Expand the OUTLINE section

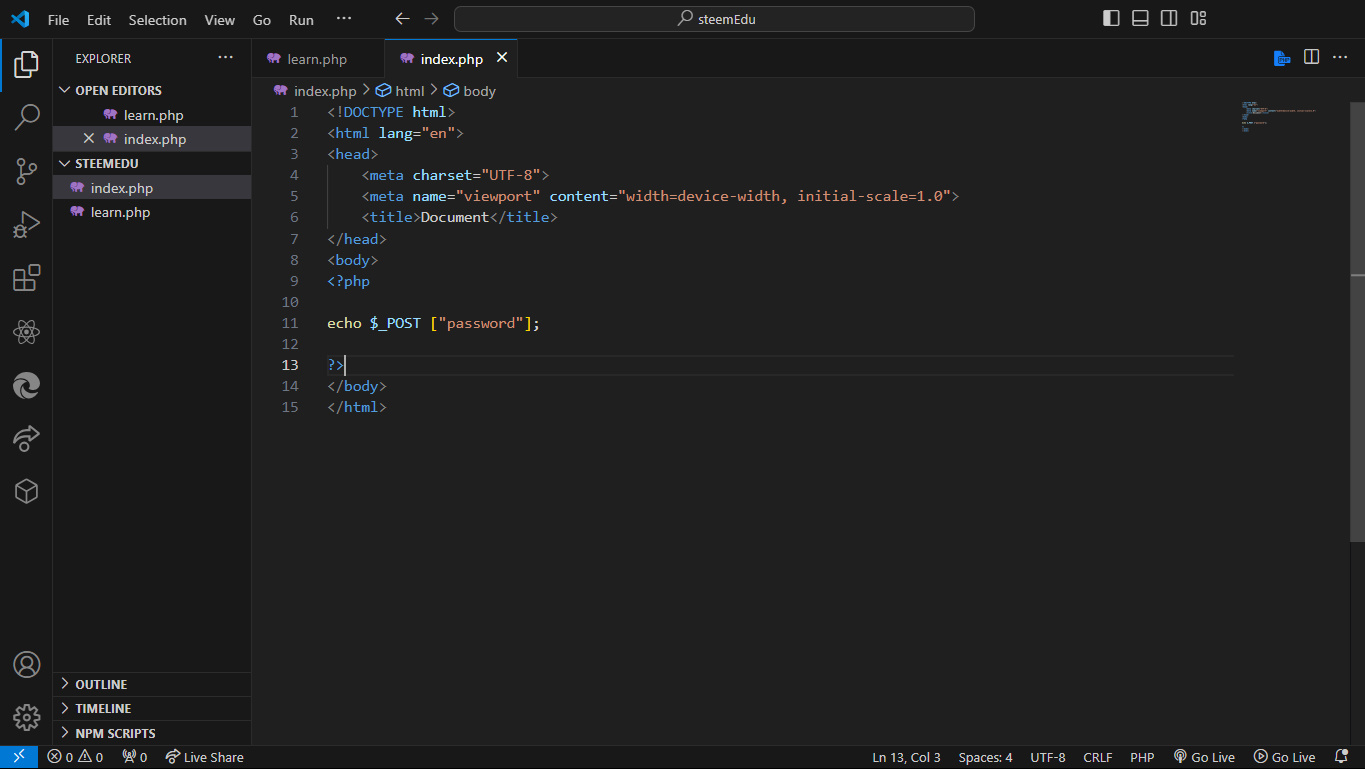[101, 684]
